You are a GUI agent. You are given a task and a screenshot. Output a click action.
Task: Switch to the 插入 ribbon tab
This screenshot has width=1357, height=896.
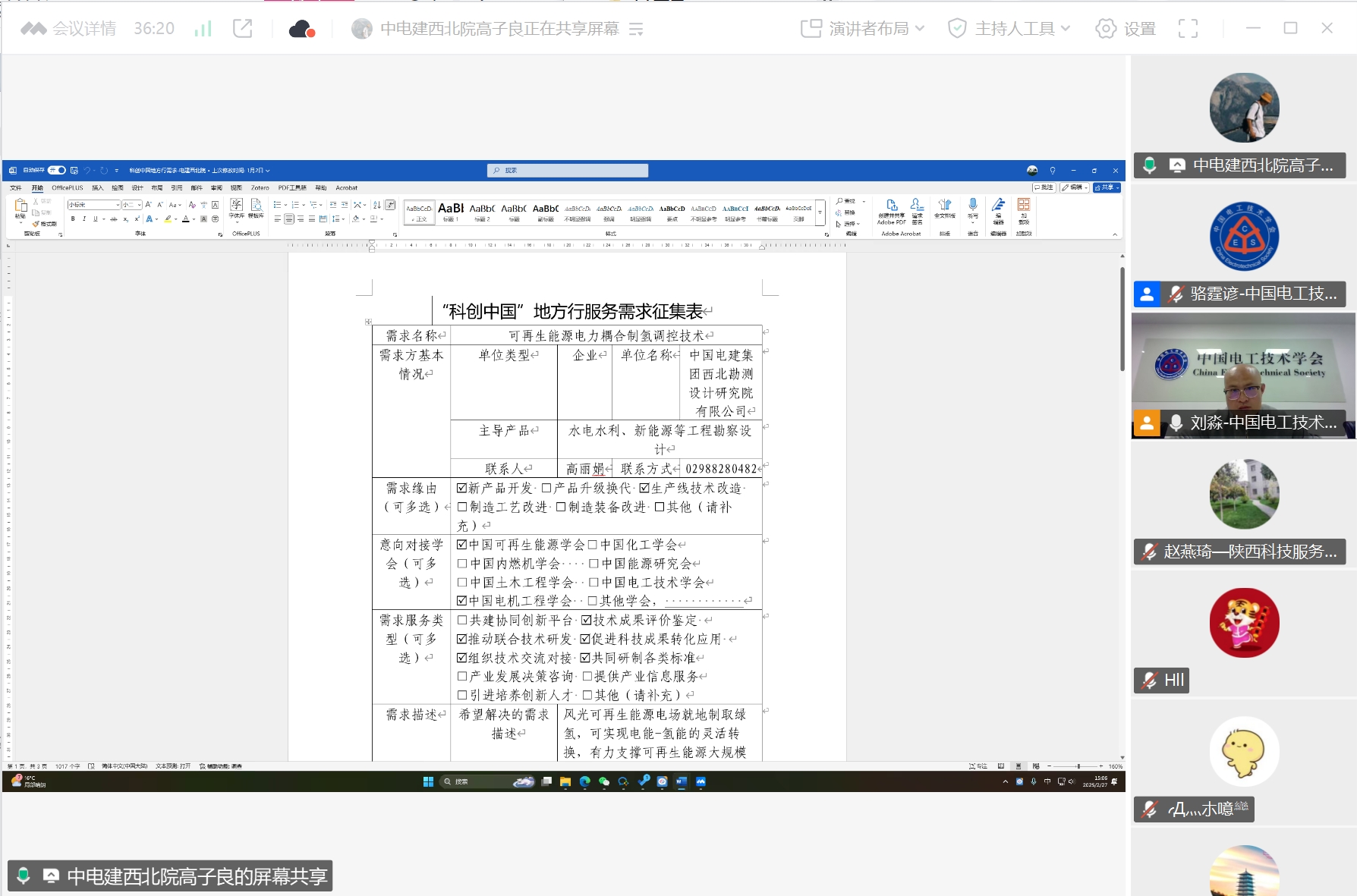97,188
